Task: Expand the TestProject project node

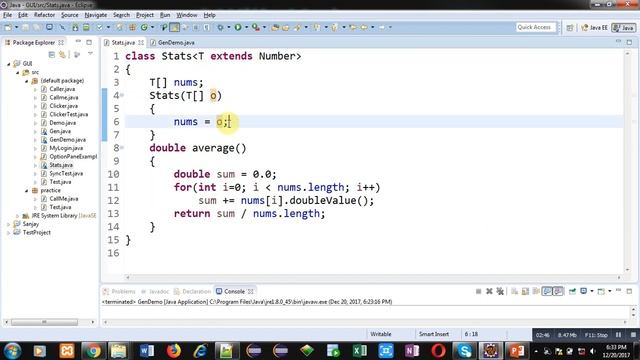Action: (9, 233)
